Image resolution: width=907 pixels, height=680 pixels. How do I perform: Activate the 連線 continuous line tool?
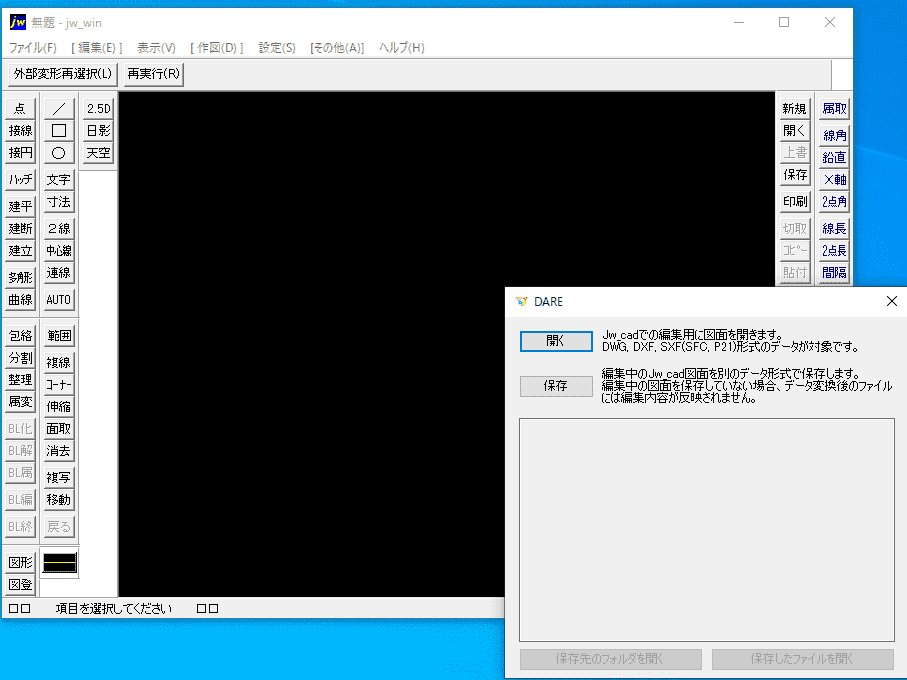(x=59, y=273)
